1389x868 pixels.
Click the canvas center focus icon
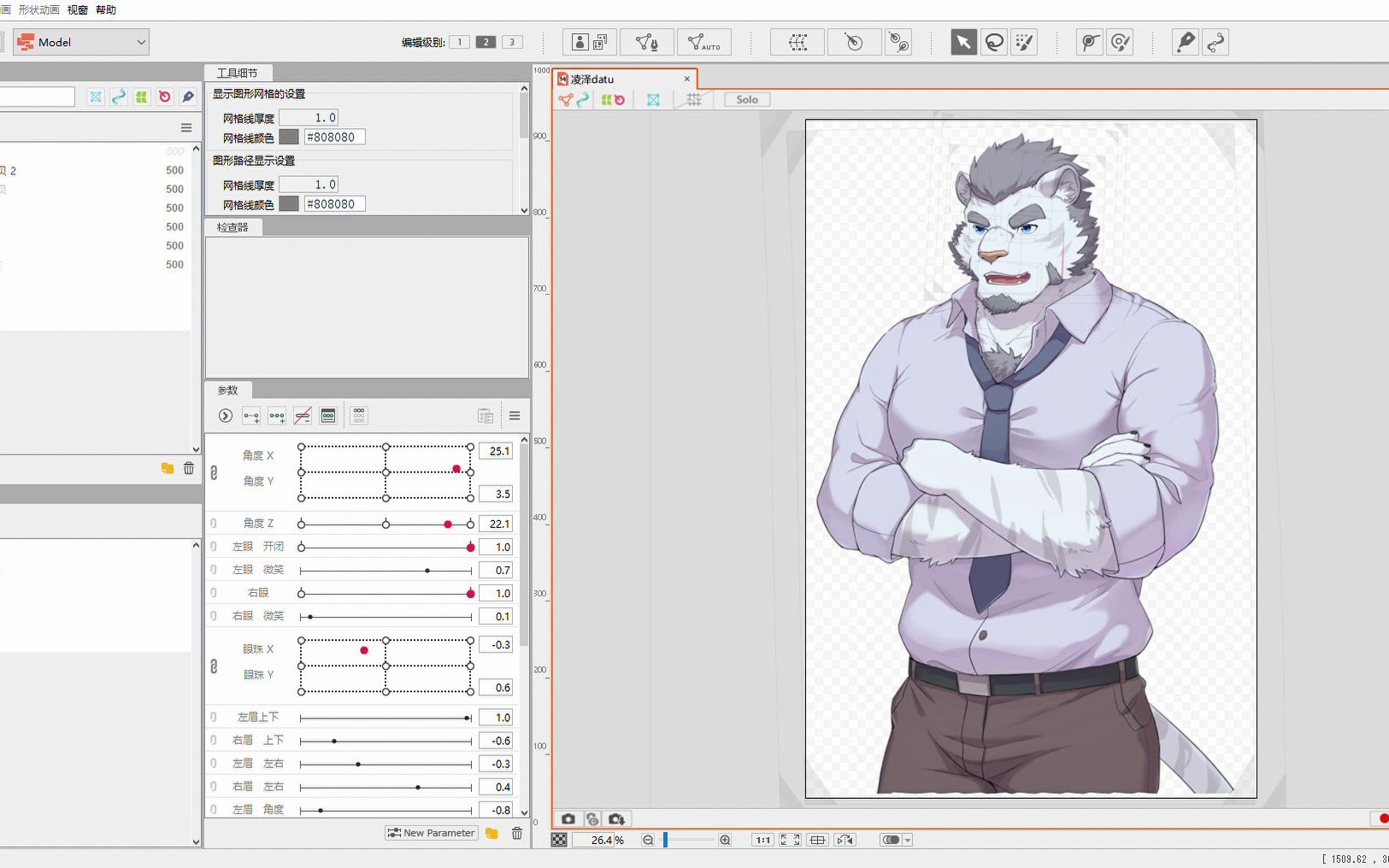818,840
